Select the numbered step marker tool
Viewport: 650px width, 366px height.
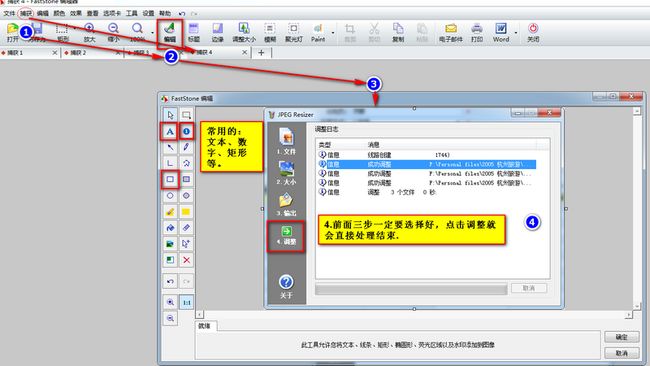(187, 131)
